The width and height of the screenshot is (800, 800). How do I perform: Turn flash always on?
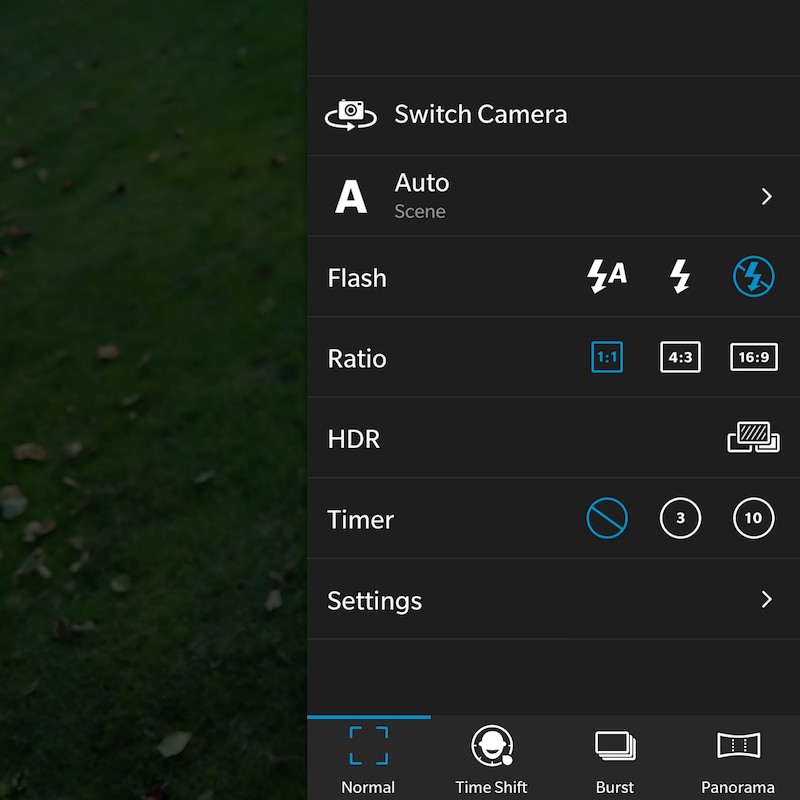coord(680,276)
